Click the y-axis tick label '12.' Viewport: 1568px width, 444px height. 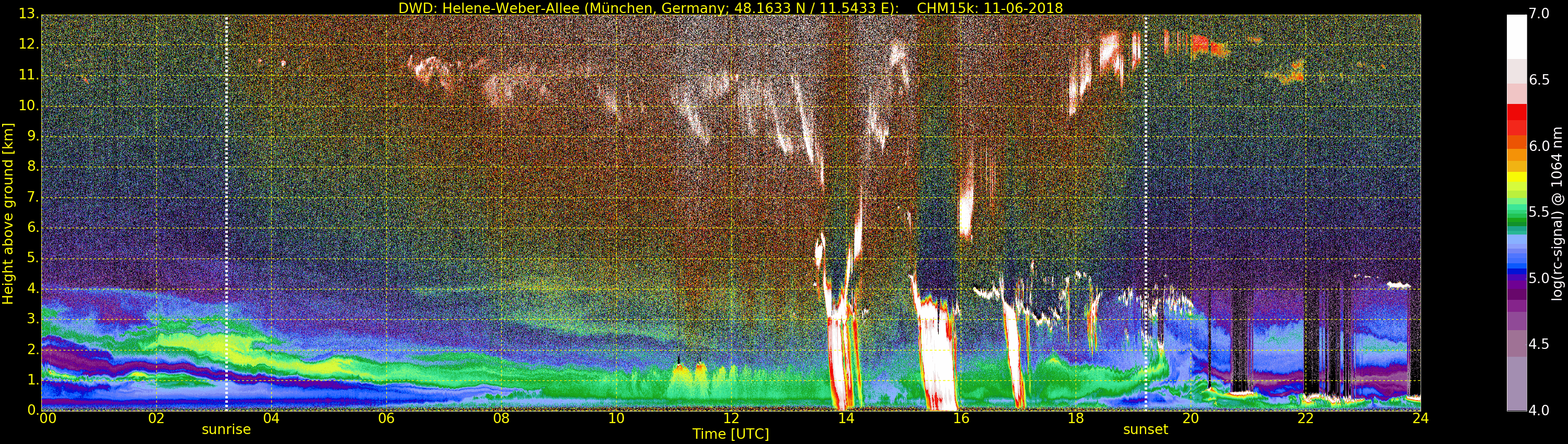(x=29, y=44)
